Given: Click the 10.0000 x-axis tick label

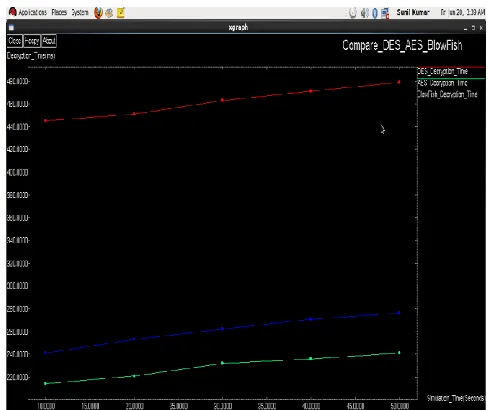Looking at the screenshot, I should coord(46,406).
